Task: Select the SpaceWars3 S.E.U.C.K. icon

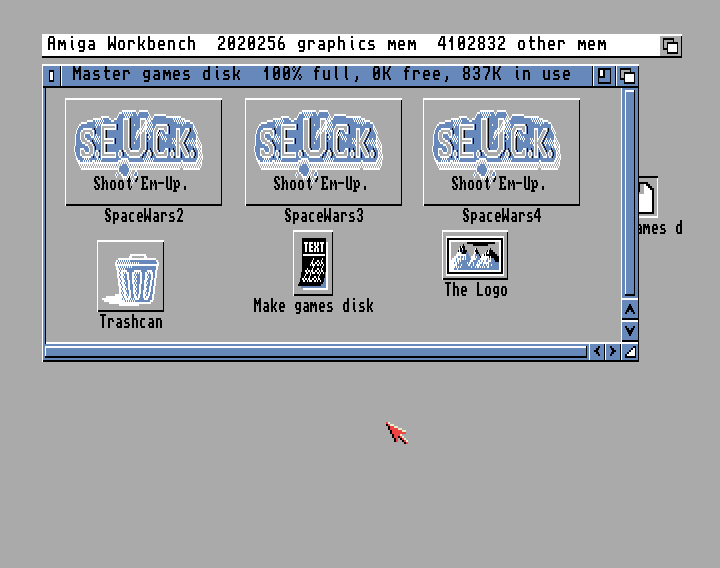Action: 323,152
